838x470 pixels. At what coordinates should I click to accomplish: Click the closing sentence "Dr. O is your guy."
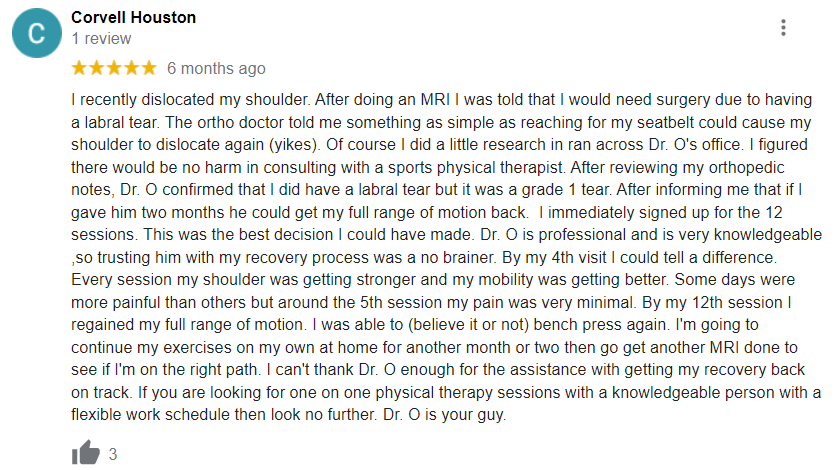coord(445,414)
